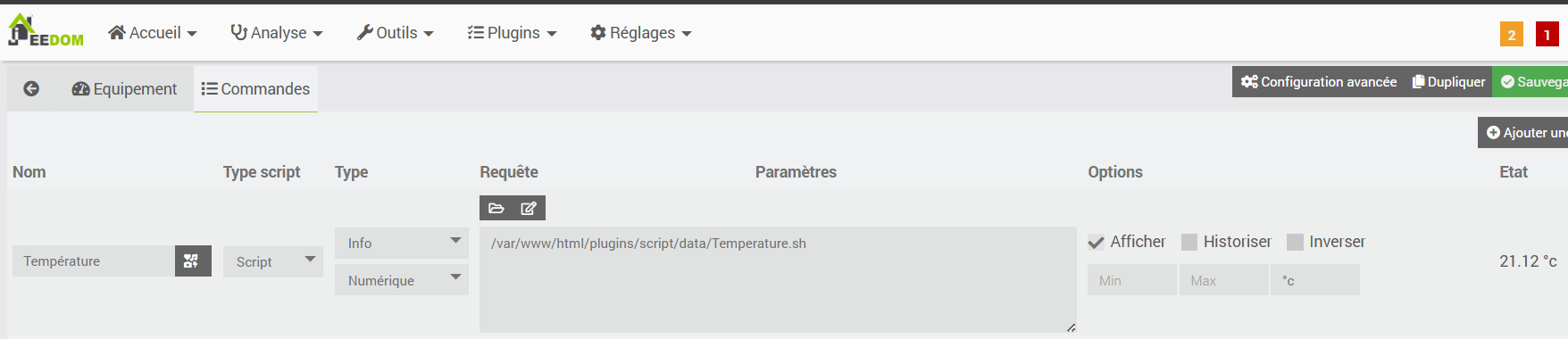This screenshot has width=1568, height=339.
Task: Switch to the Equipement tab
Action: [124, 88]
